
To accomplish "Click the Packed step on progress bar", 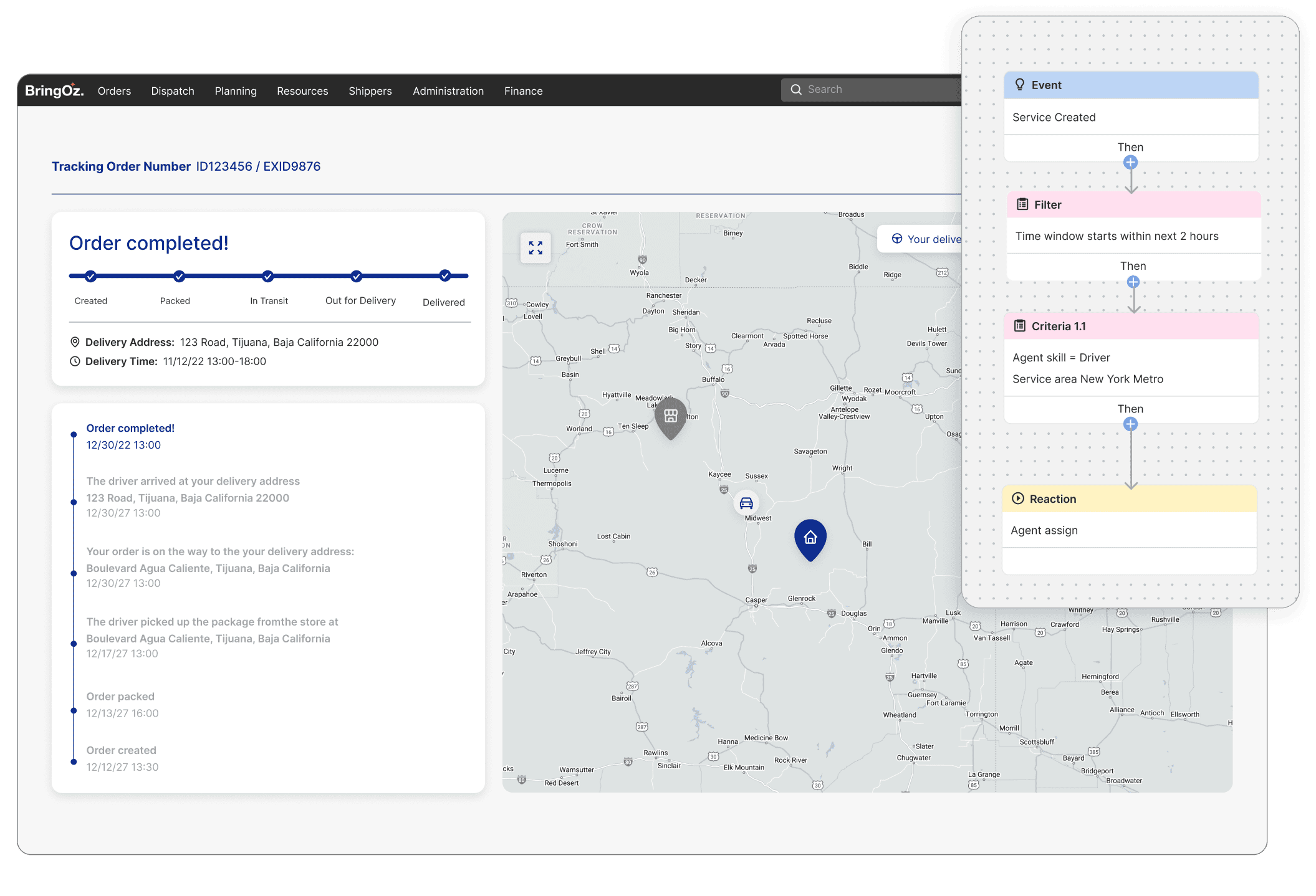I will 180,276.
